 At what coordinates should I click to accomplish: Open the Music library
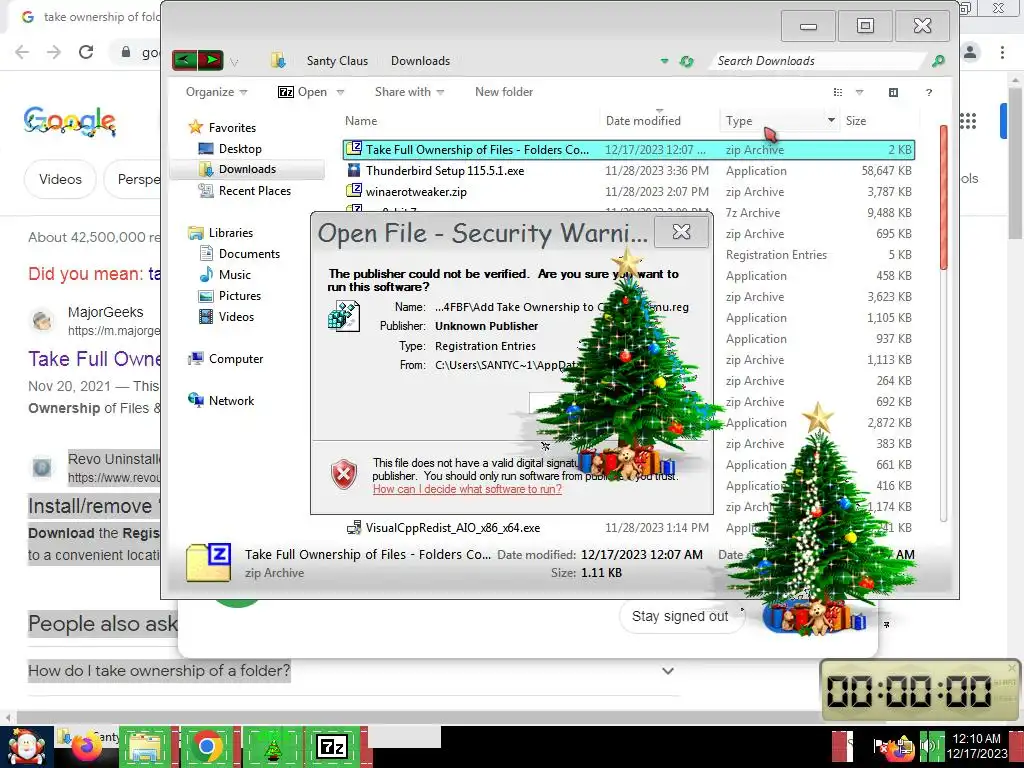point(234,274)
